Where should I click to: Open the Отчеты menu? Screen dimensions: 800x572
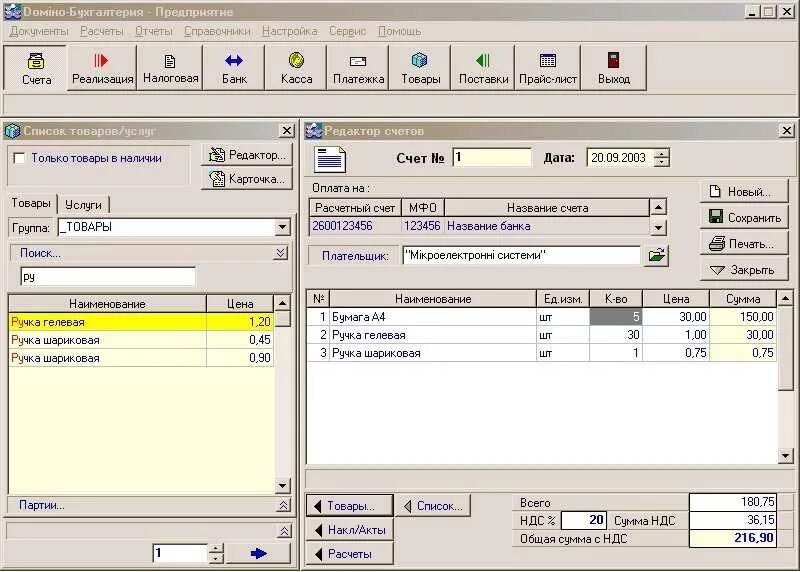point(154,31)
